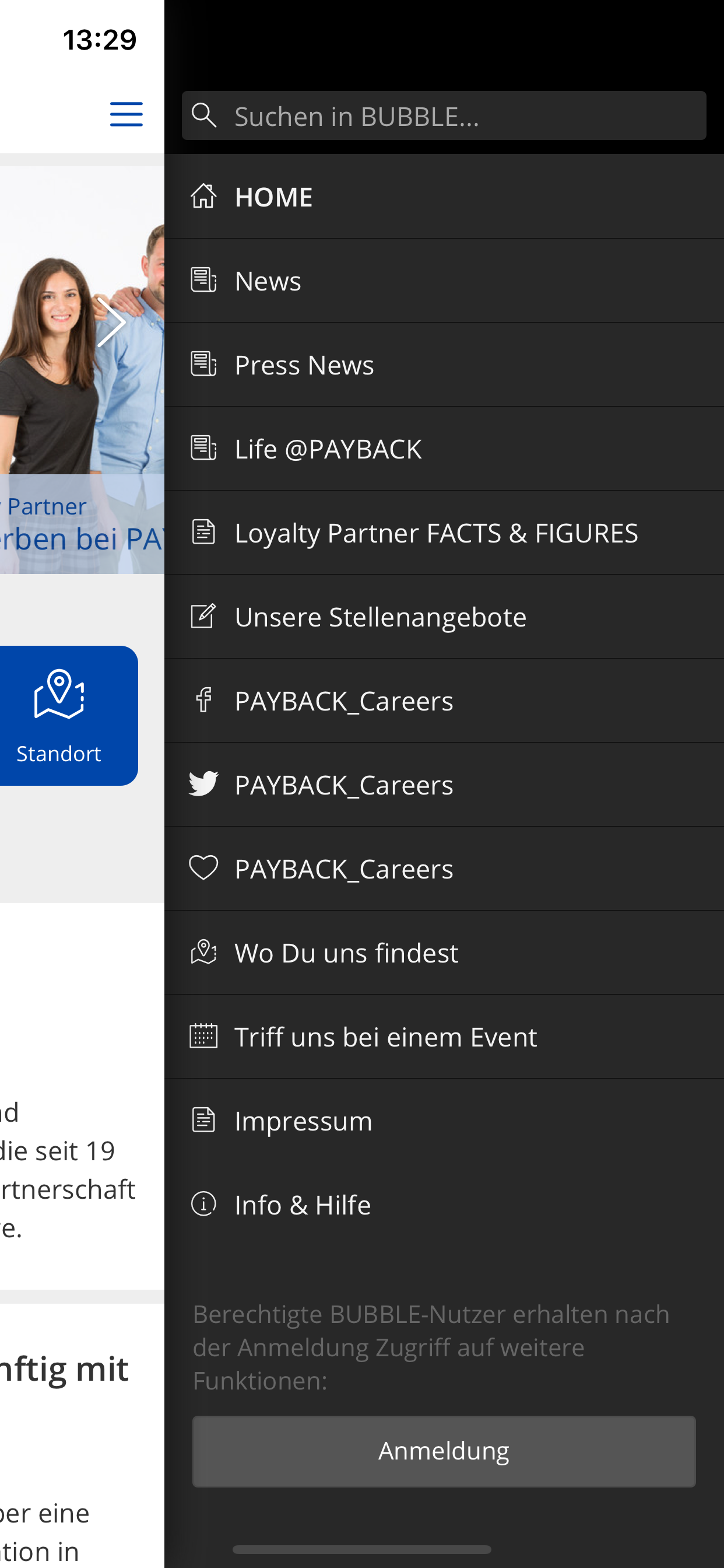The height and width of the screenshot is (1568, 724).
Task: Tap the calendar icon for Triff uns bei einem Event
Action: (x=203, y=1037)
